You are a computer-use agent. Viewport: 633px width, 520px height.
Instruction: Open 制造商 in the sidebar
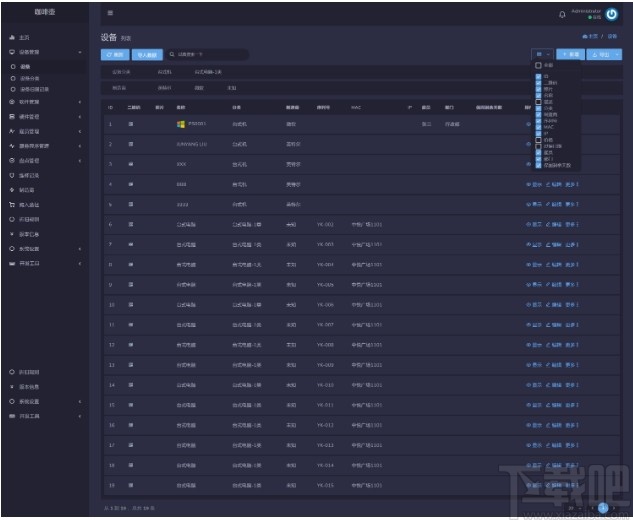(27, 190)
